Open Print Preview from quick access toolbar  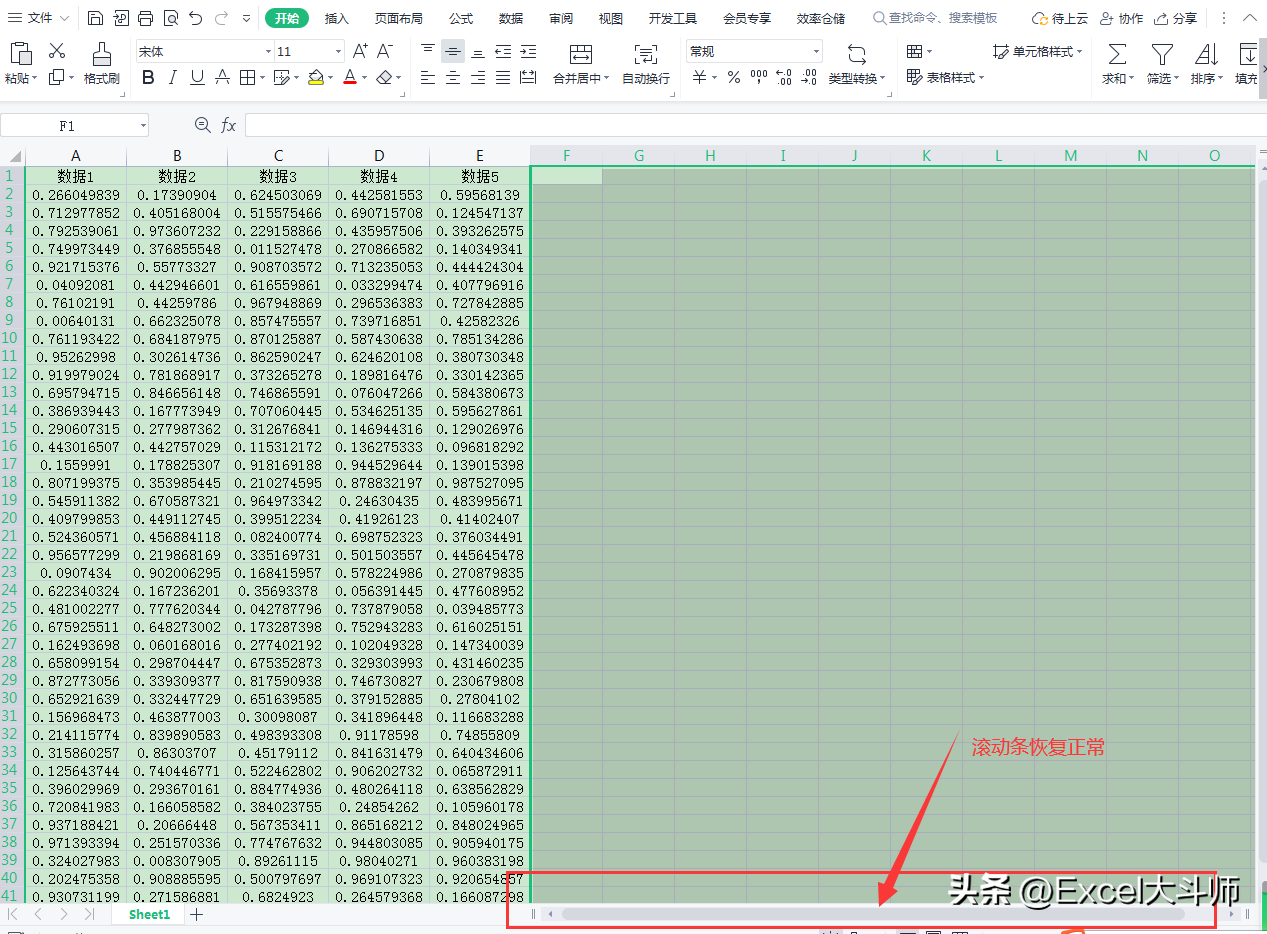[x=170, y=18]
